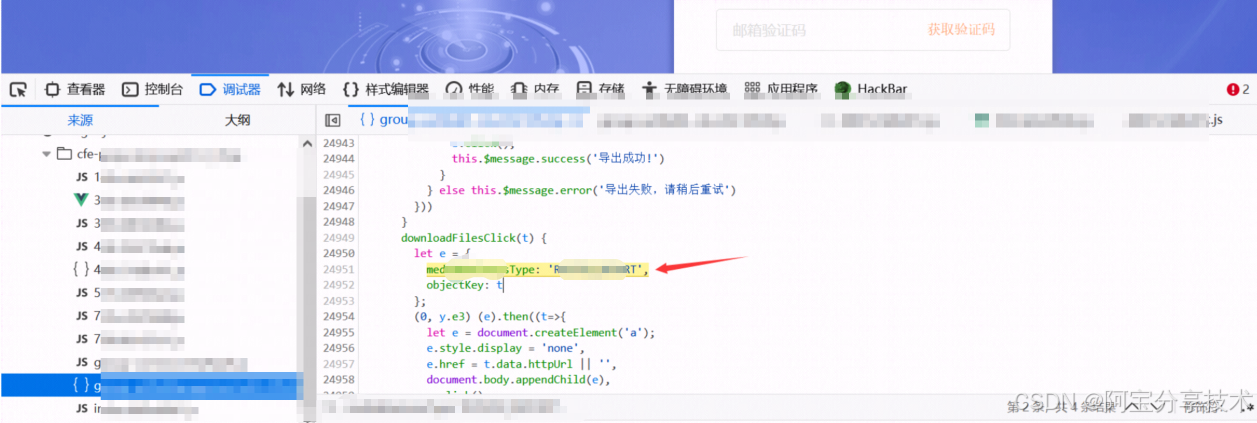Open the 网络 network tab
The width and height of the screenshot is (1257, 423).
coord(302,89)
